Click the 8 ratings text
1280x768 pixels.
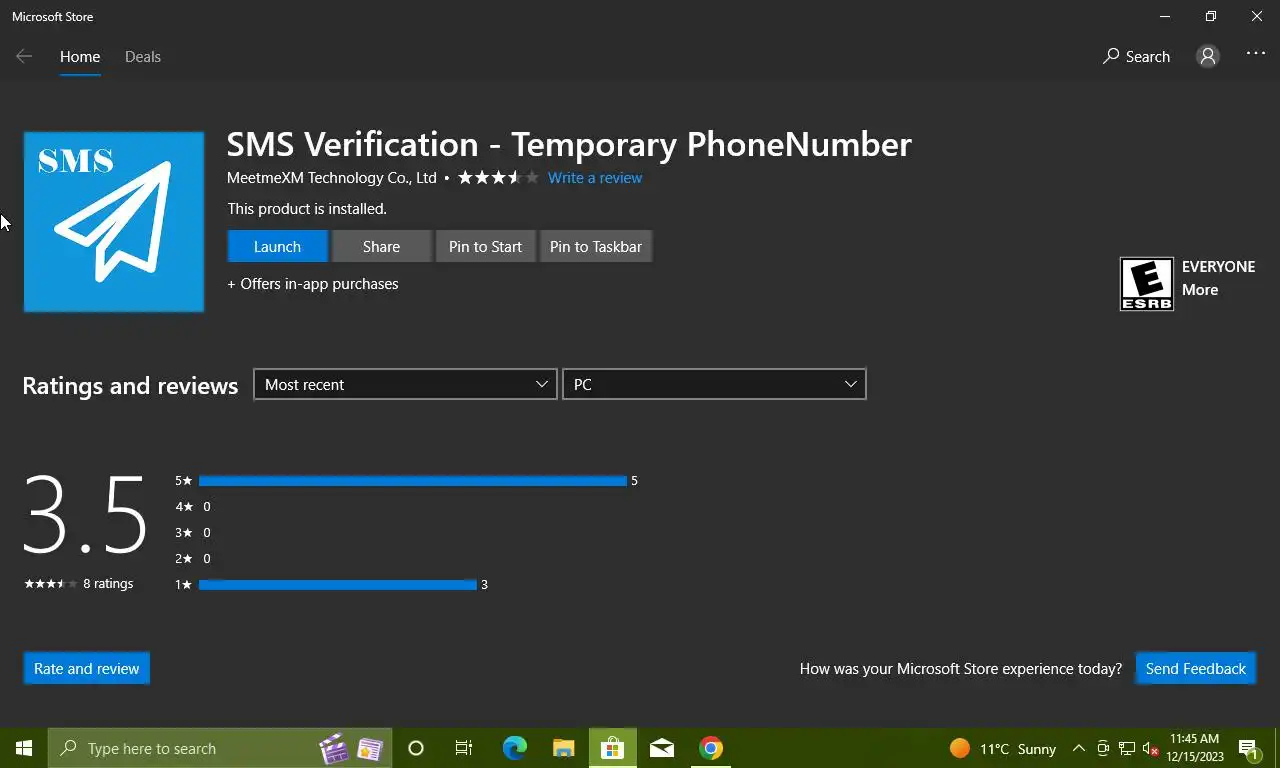point(108,584)
